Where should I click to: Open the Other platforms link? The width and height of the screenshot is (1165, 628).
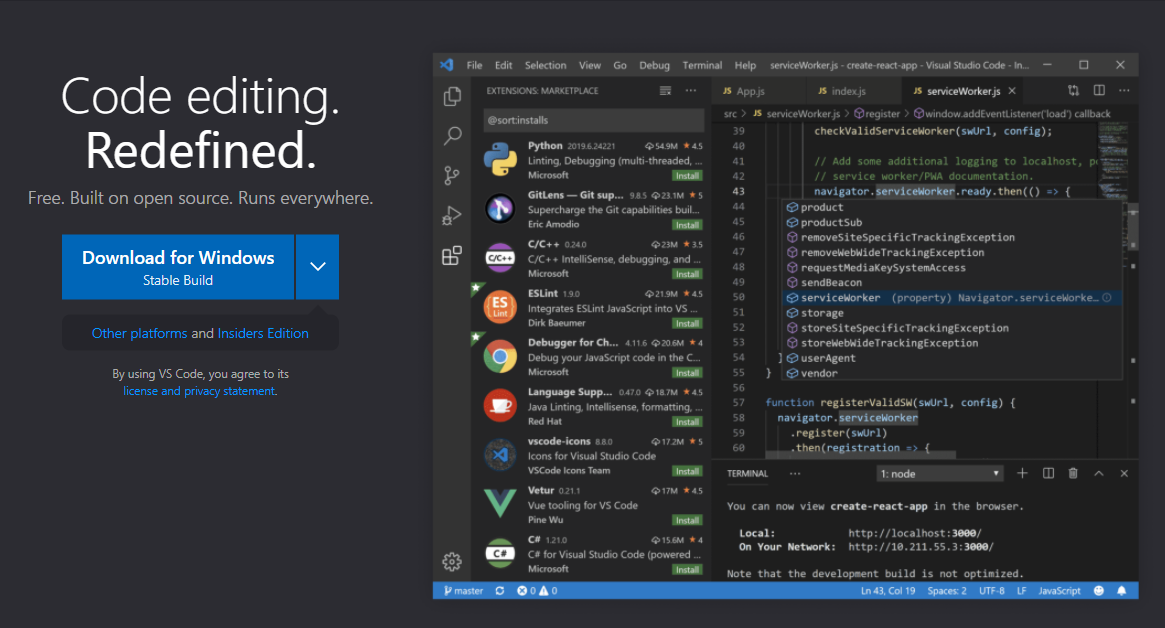click(140, 334)
